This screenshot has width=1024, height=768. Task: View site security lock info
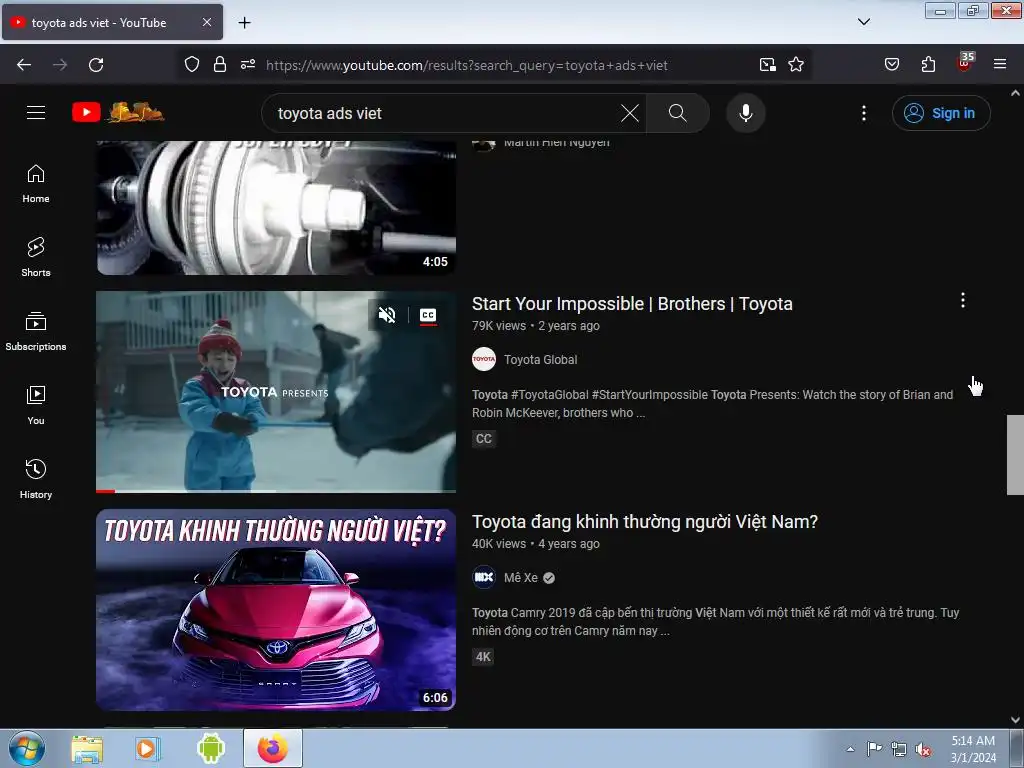point(220,64)
